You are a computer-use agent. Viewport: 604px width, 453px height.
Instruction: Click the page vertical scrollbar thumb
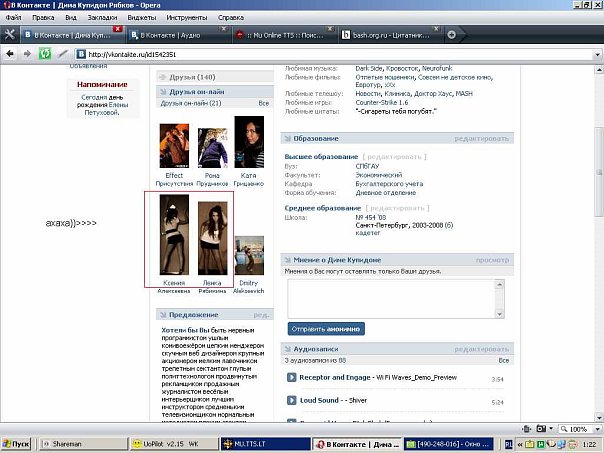coord(599,171)
